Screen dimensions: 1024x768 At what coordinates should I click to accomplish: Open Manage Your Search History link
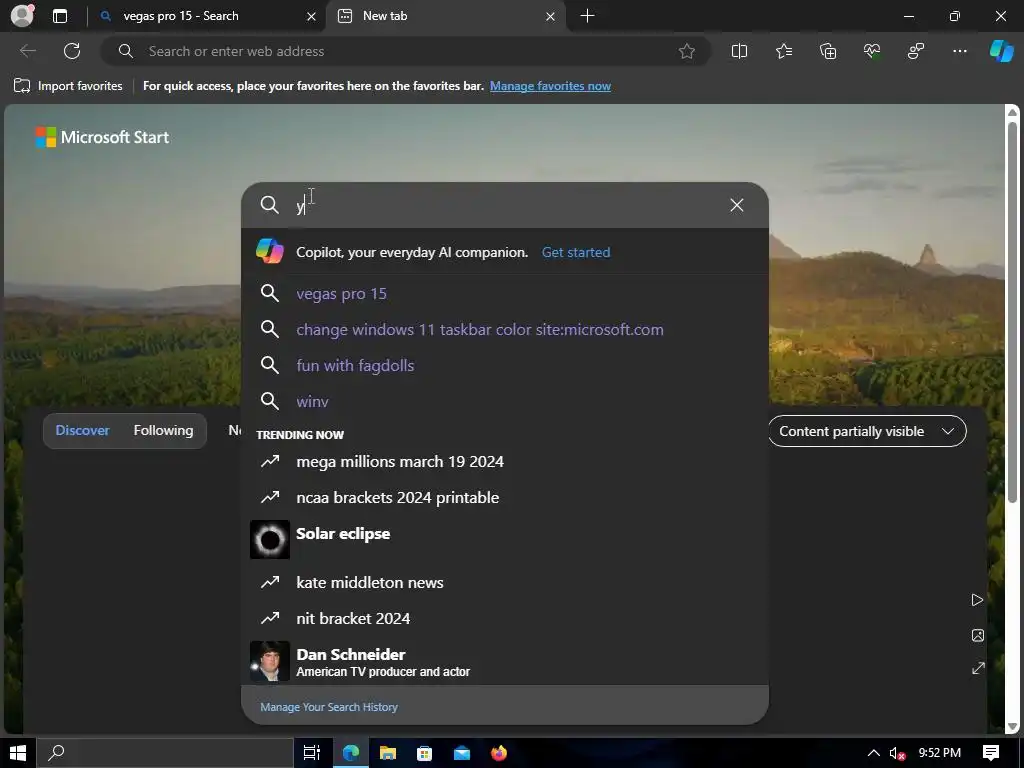pyautogui.click(x=328, y=707)
